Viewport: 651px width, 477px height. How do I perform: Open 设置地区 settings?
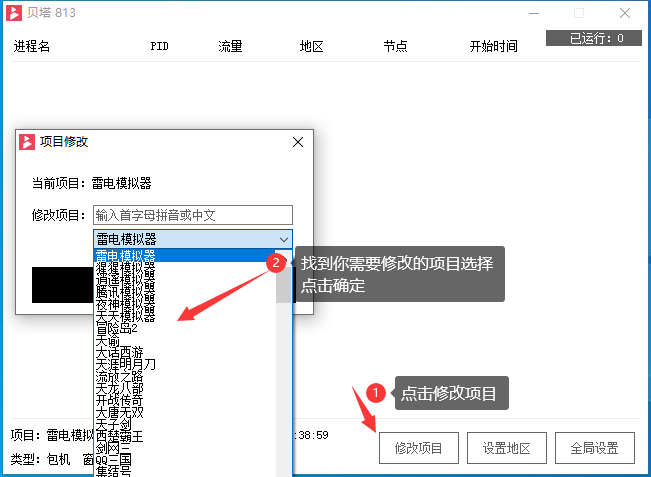507,447
